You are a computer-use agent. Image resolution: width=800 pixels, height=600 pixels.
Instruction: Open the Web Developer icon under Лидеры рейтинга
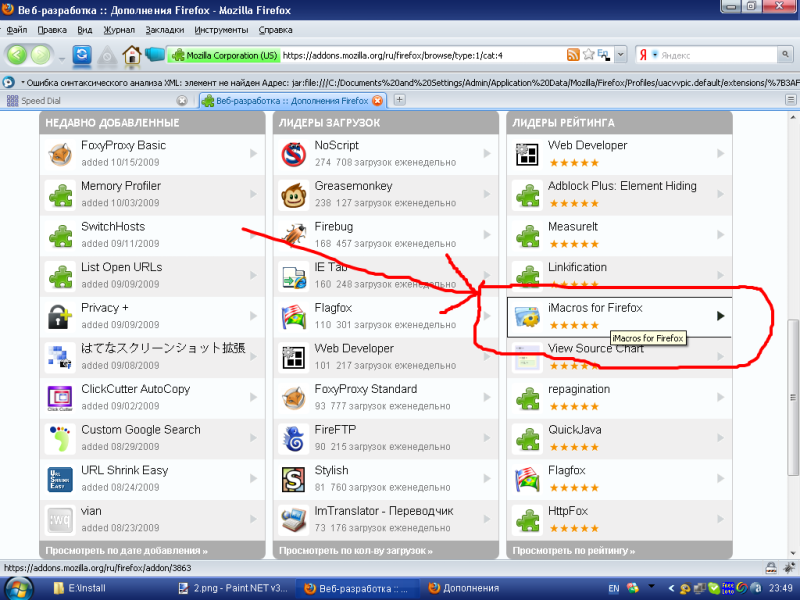pos(527,154)
